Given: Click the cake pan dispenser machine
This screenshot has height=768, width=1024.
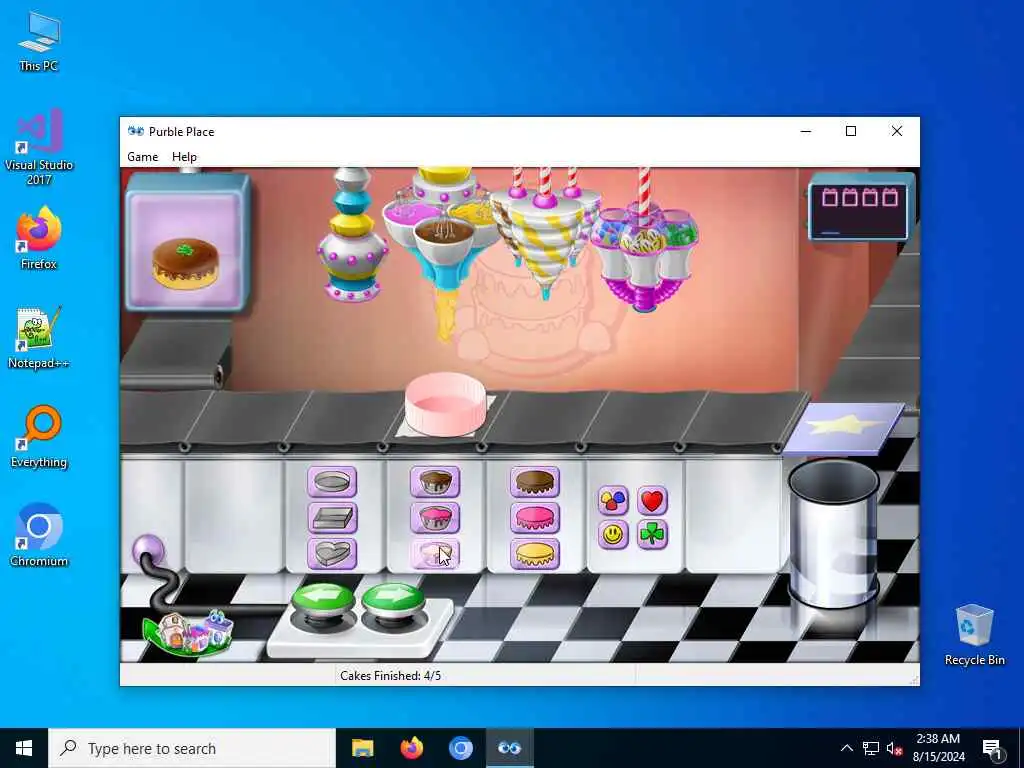Looking at the screenshot, I should (x=353, y=235).
